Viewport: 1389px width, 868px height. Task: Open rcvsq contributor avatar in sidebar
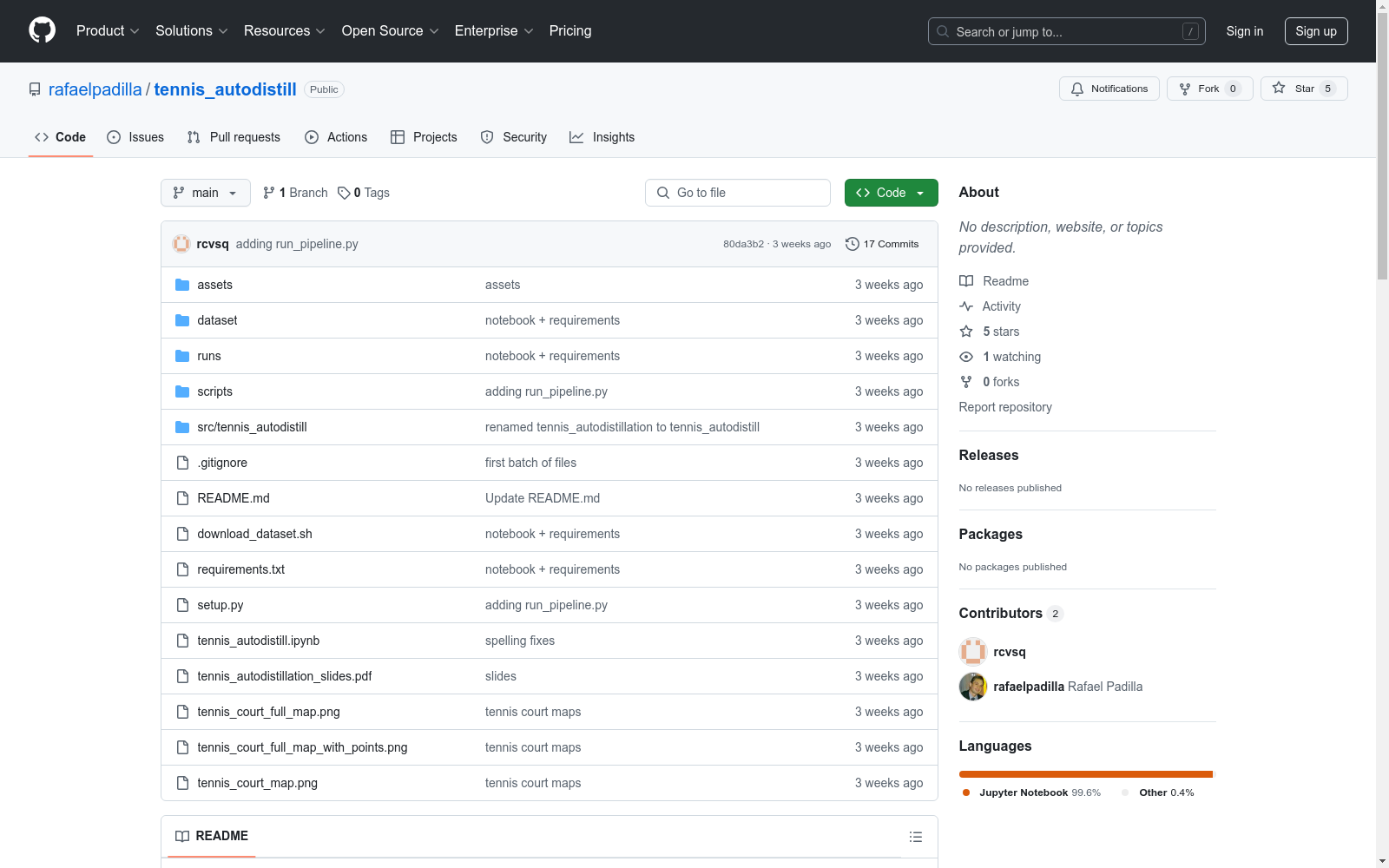(x=973, y=652)
